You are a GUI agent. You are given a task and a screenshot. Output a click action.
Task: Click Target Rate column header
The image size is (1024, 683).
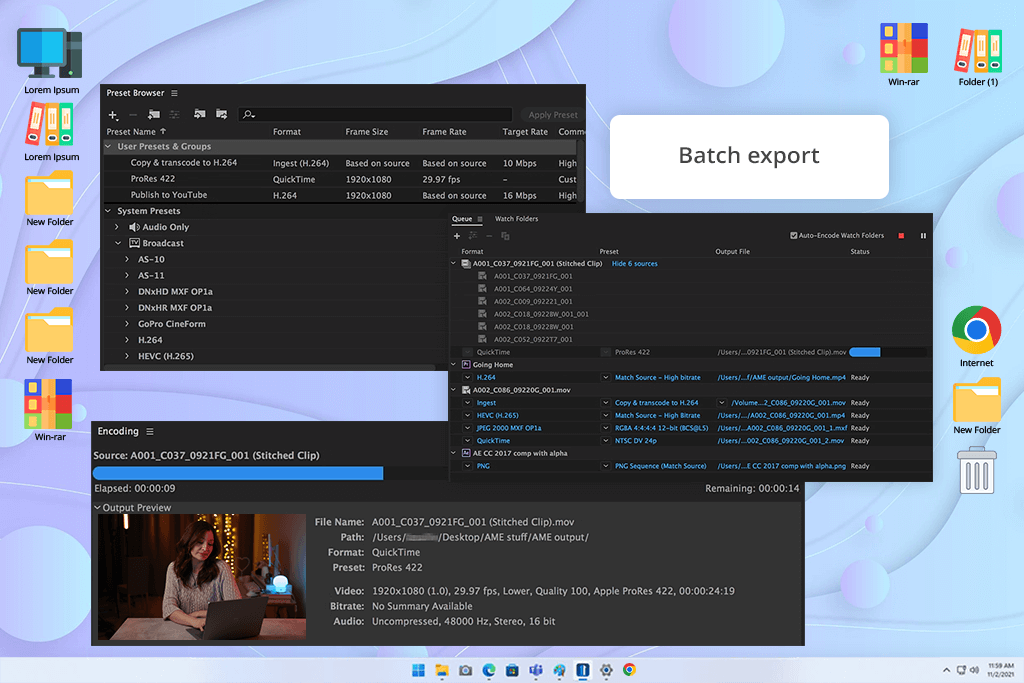(525, 132)
